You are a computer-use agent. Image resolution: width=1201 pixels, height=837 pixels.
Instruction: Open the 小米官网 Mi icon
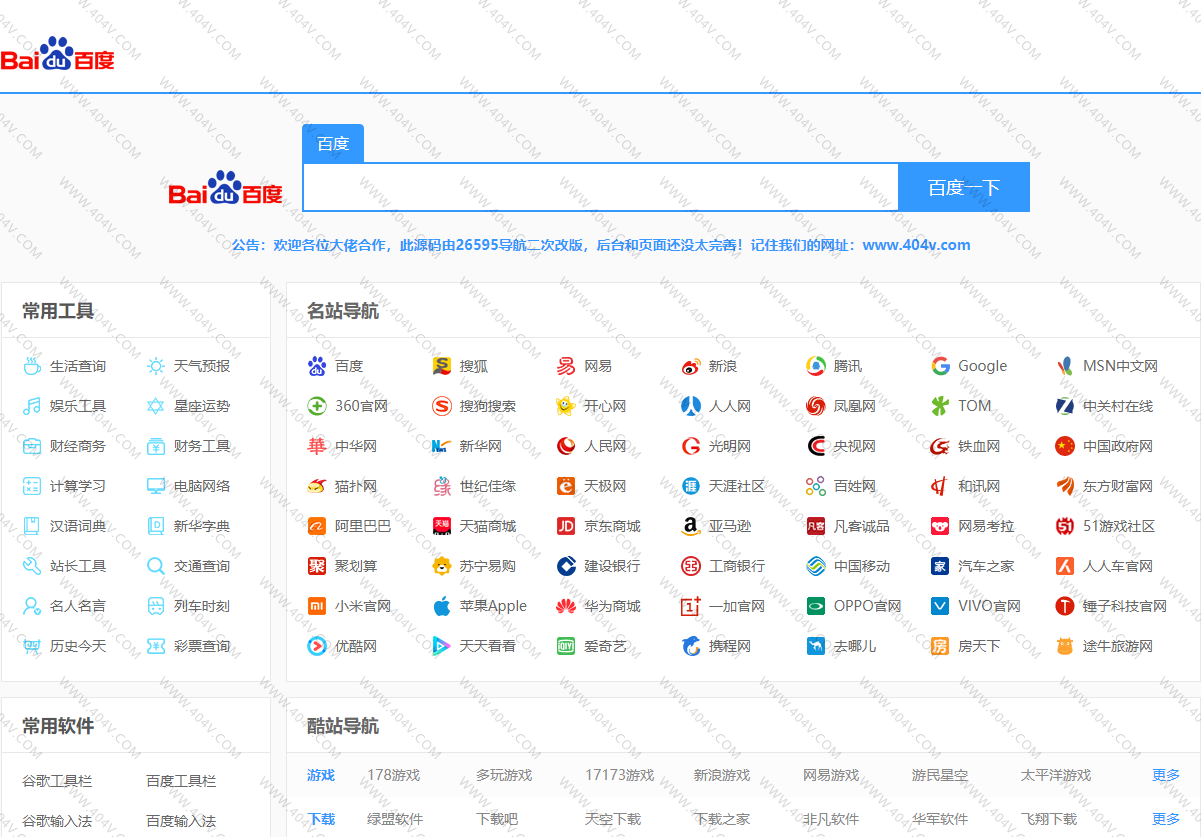pos(317,606)
